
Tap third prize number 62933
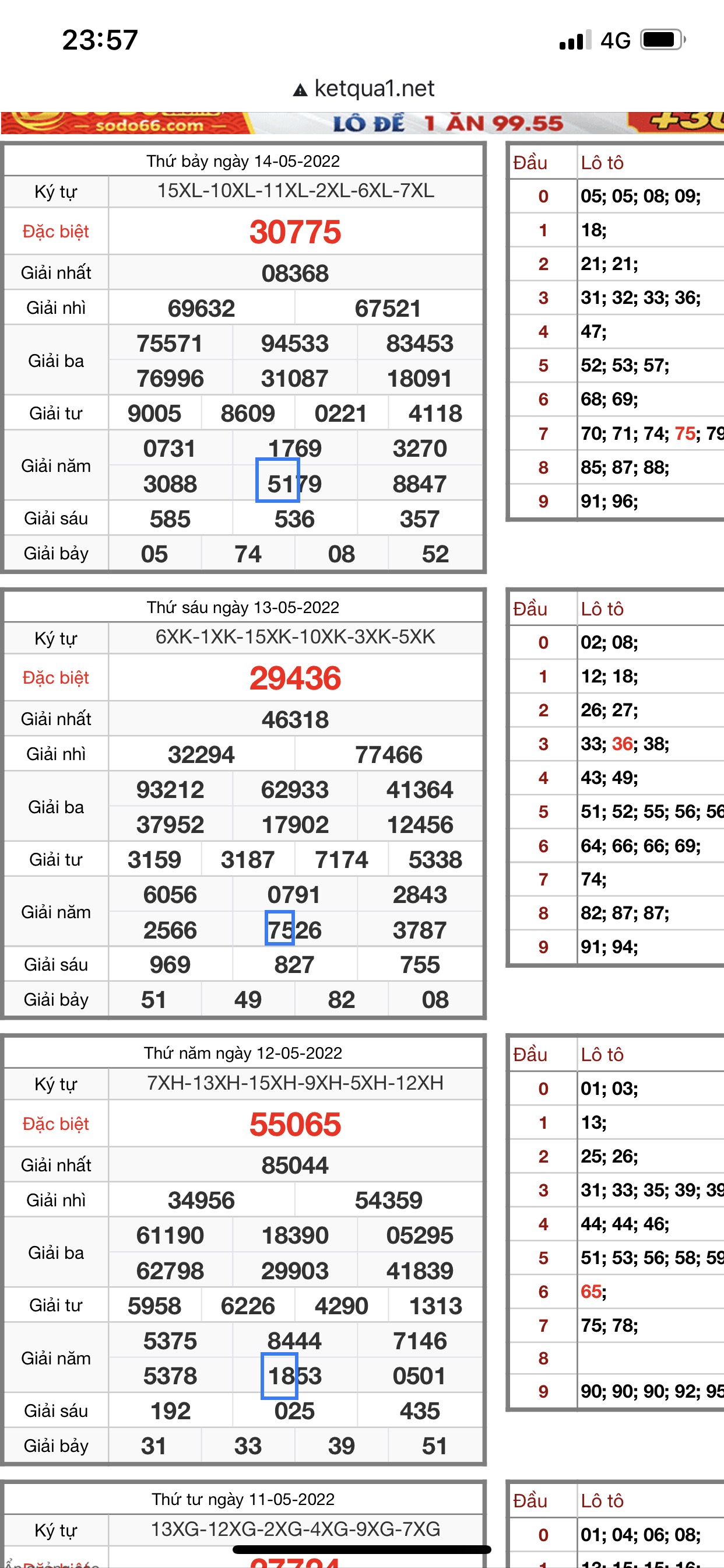(294, 789)
